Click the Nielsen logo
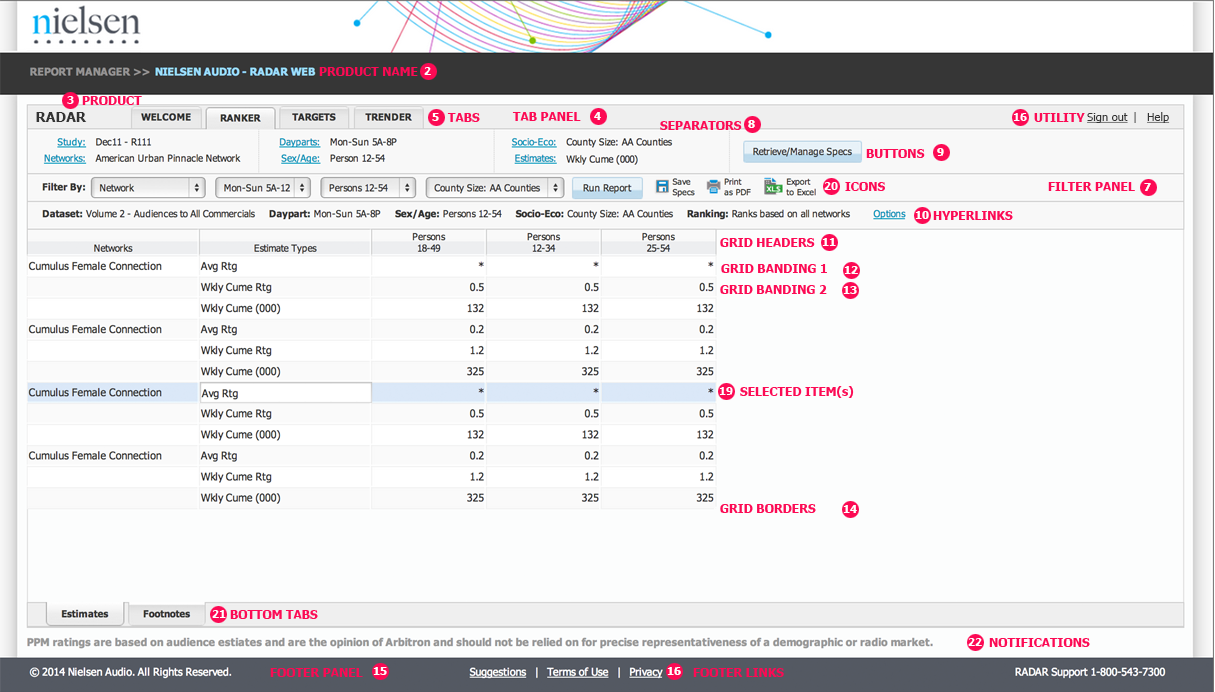This screenshot has height=692, width=1215. [x=86, y=26]
